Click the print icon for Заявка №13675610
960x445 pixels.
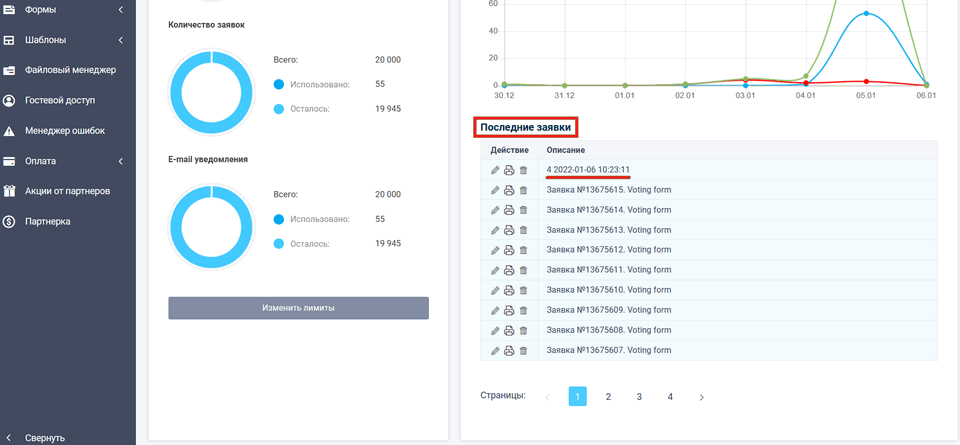tap(509, 290)
